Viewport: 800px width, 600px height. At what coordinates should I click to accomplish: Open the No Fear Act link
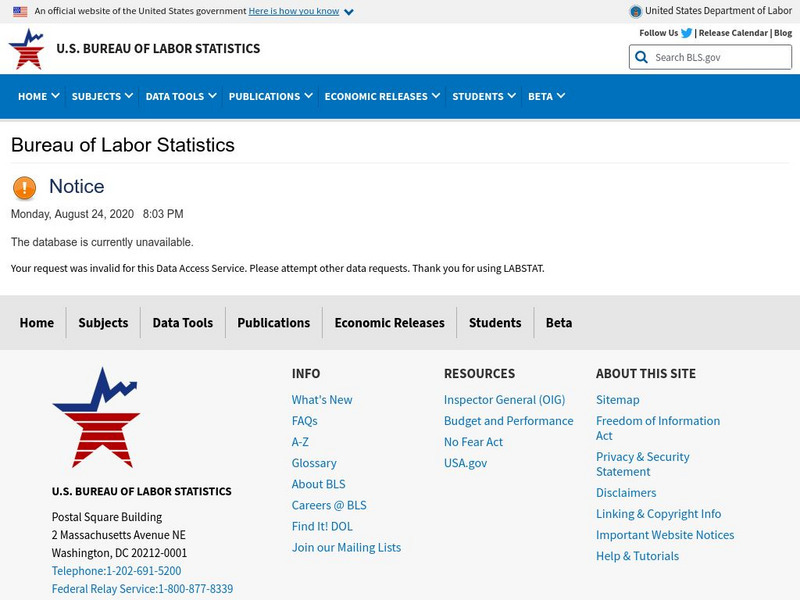(x=473, y=442)
